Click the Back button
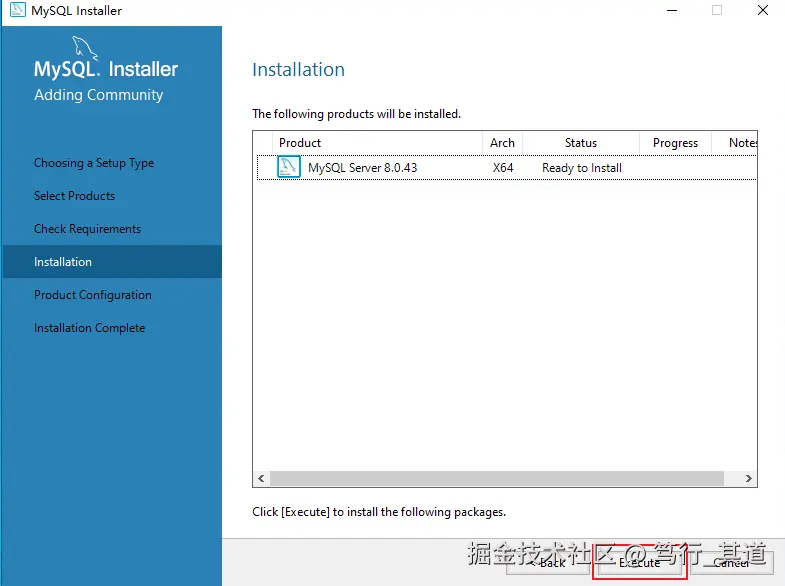The image size is (785, 586). coord(548,562)
